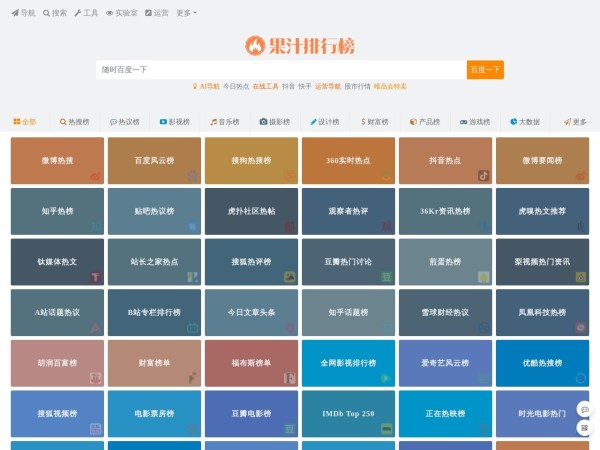Screen dimensions: 600x450
Task: Expand 更多 at end of category tabs
Action: tap(575, 122)
